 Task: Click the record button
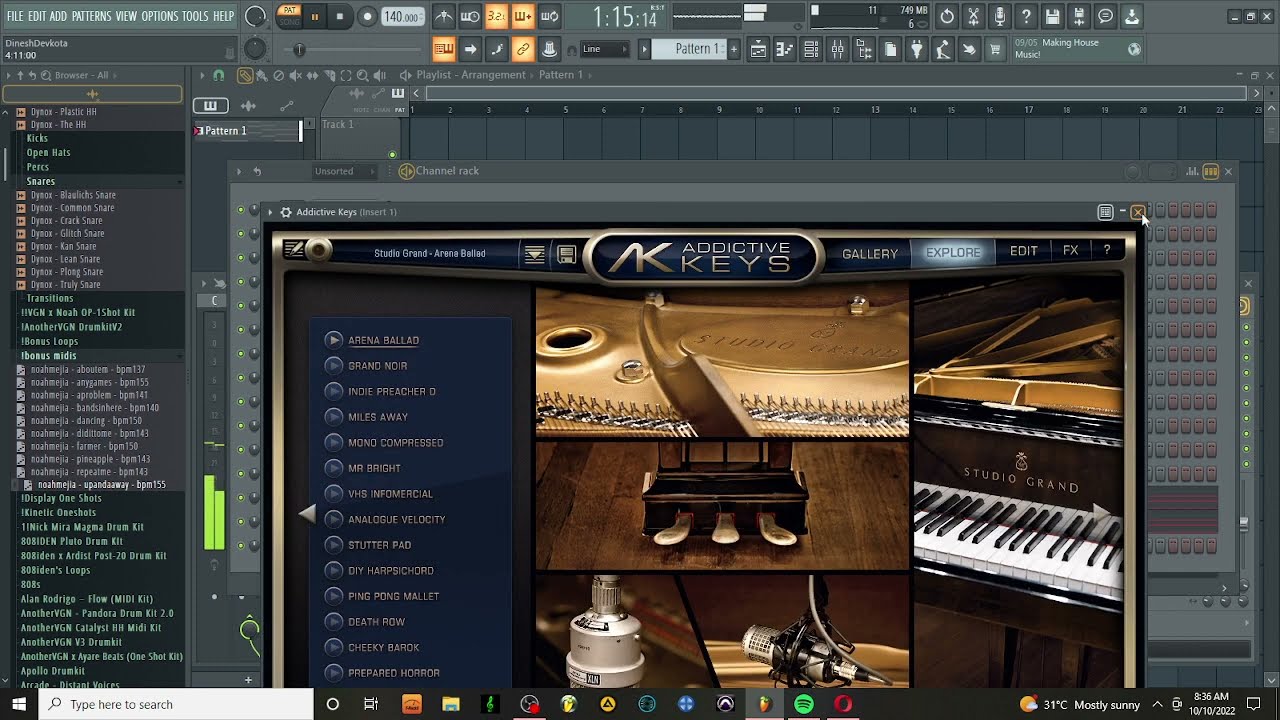point(367,17)
